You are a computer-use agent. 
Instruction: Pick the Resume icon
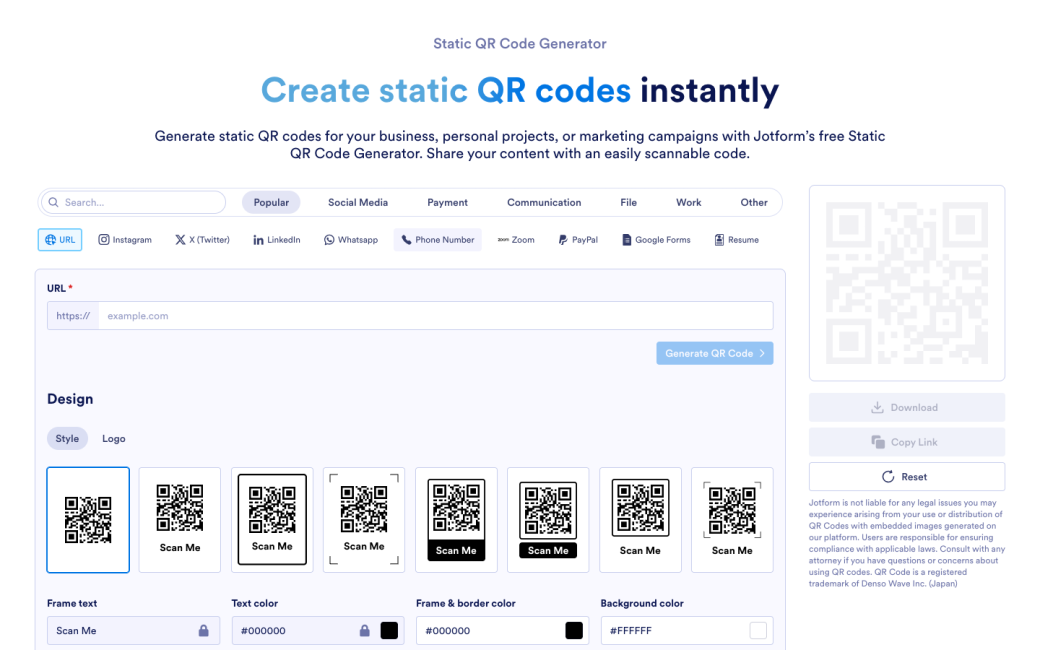click(x=719, y=239)
